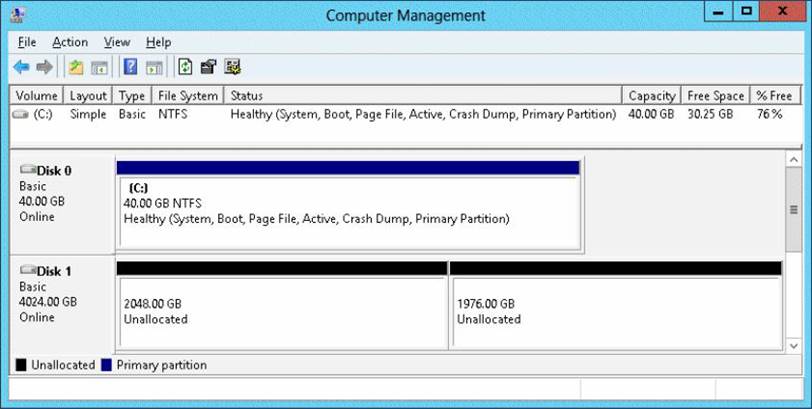
Task: Open the View menu
Action: [117, 42]
